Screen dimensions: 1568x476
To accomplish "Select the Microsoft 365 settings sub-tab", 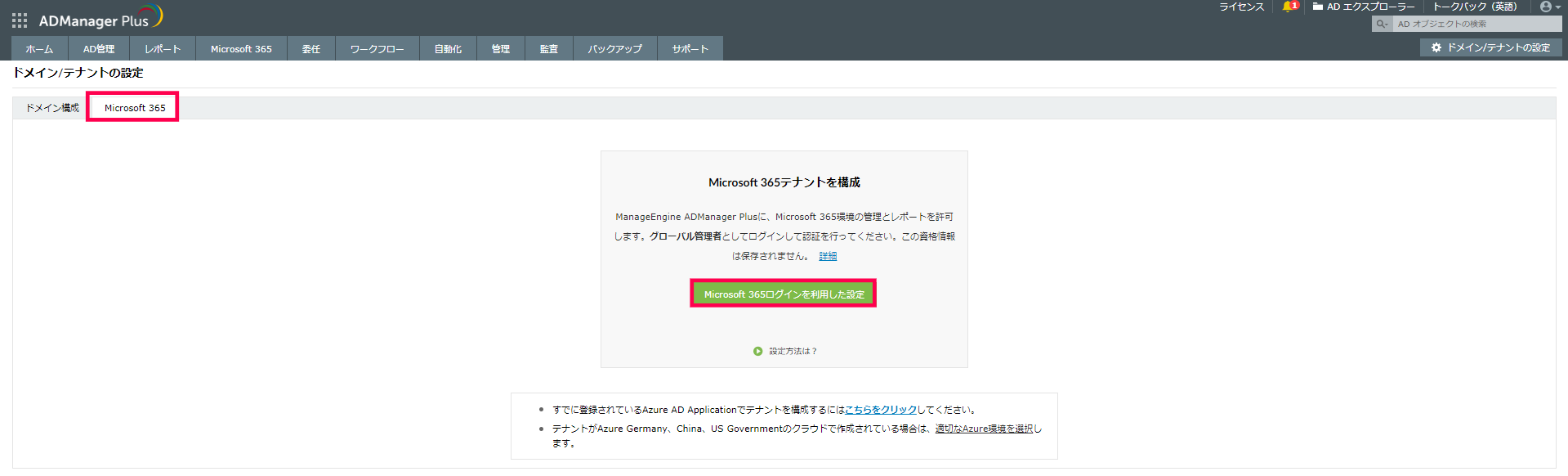I will [x=135, y=108].
